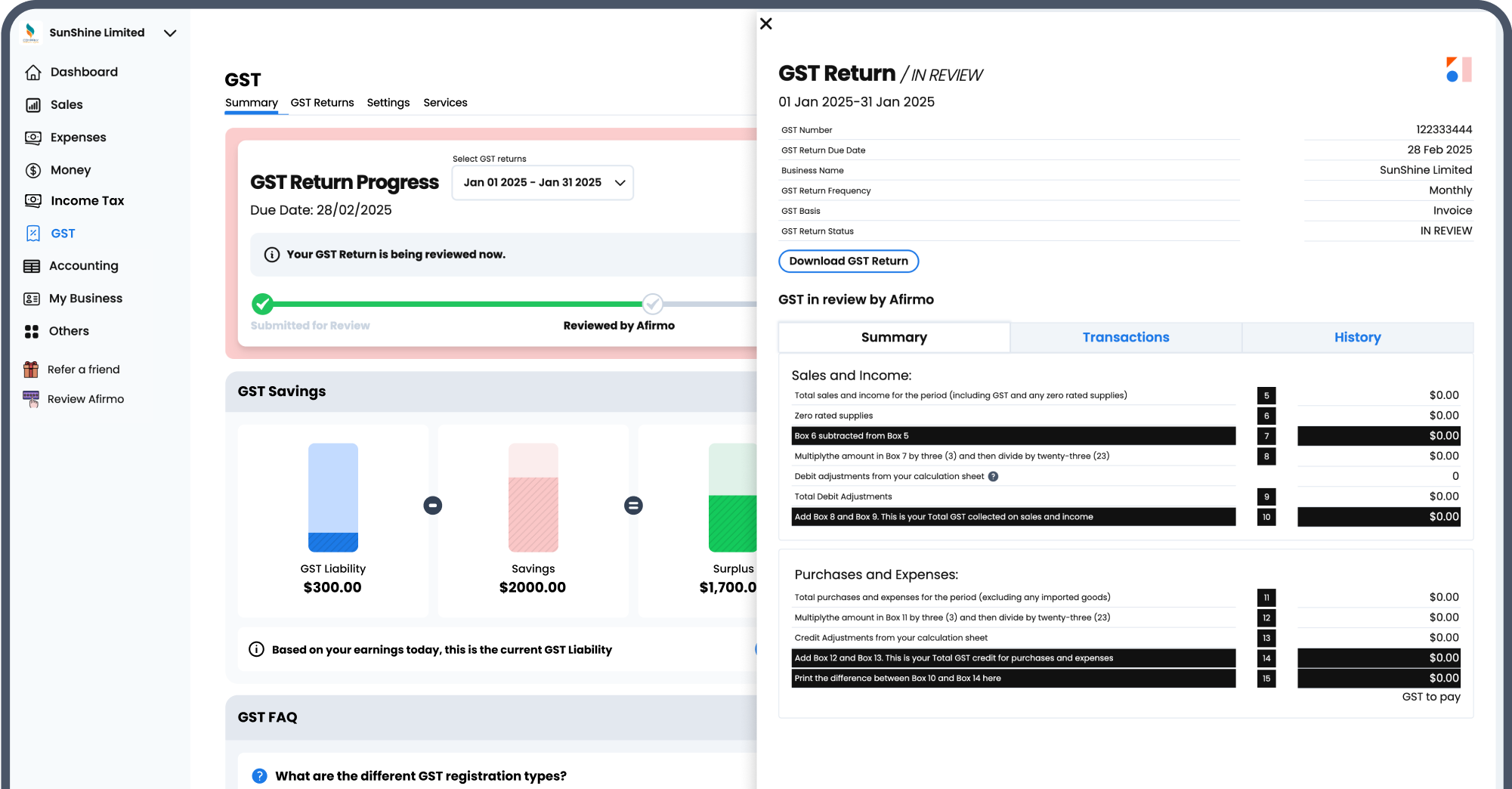Click the box number 5 marker

pyautogui.click(x=1266, y=395)
